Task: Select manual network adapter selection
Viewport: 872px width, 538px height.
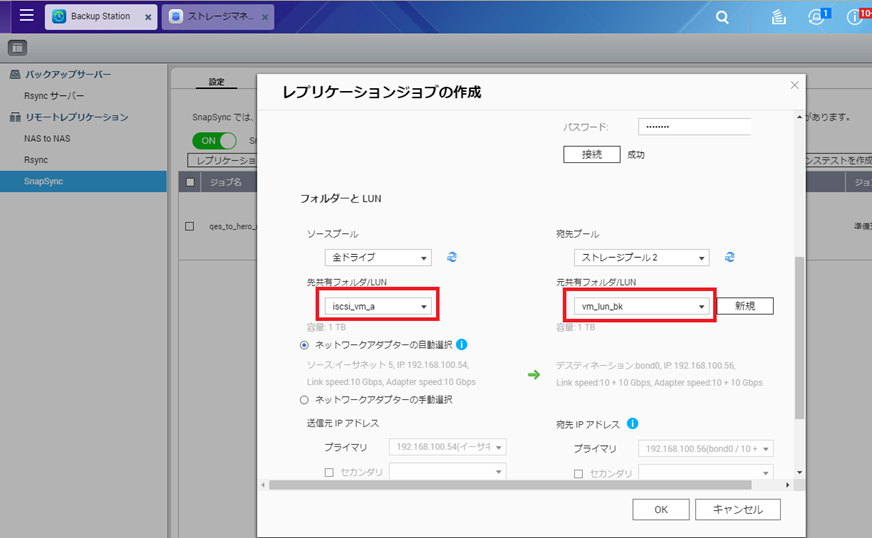Action: coord(305,400)
